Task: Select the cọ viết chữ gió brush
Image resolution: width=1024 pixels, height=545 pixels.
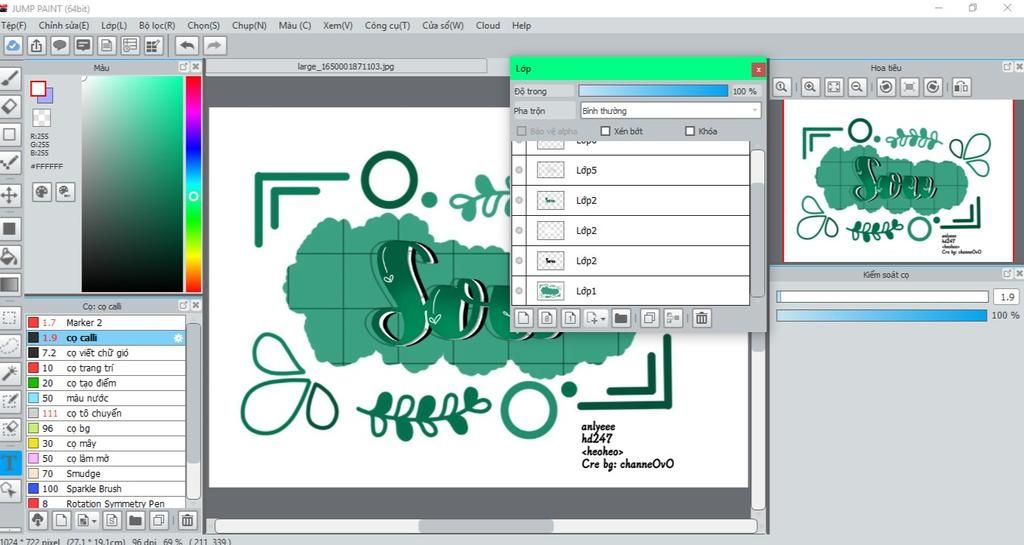Action: [x=106, y=353]
